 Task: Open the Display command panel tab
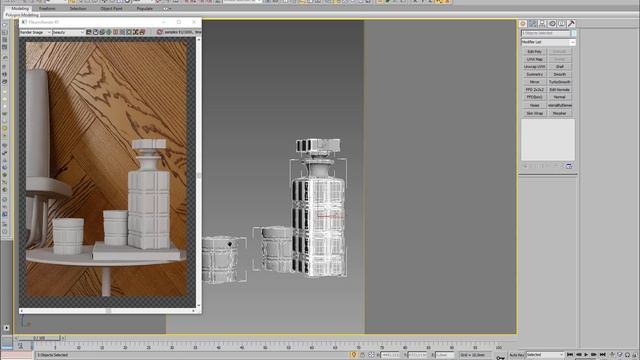point(562,24)
